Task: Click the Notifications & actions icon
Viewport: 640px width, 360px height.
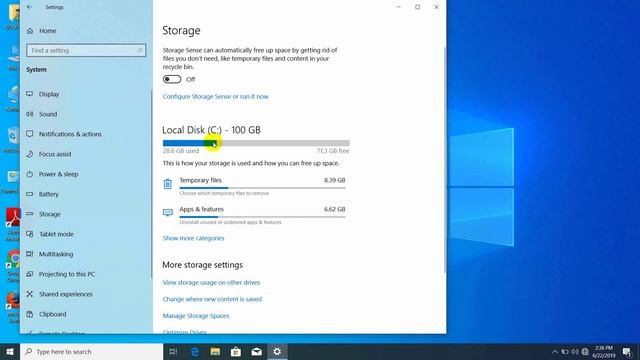Action: [x=30, y=133]
